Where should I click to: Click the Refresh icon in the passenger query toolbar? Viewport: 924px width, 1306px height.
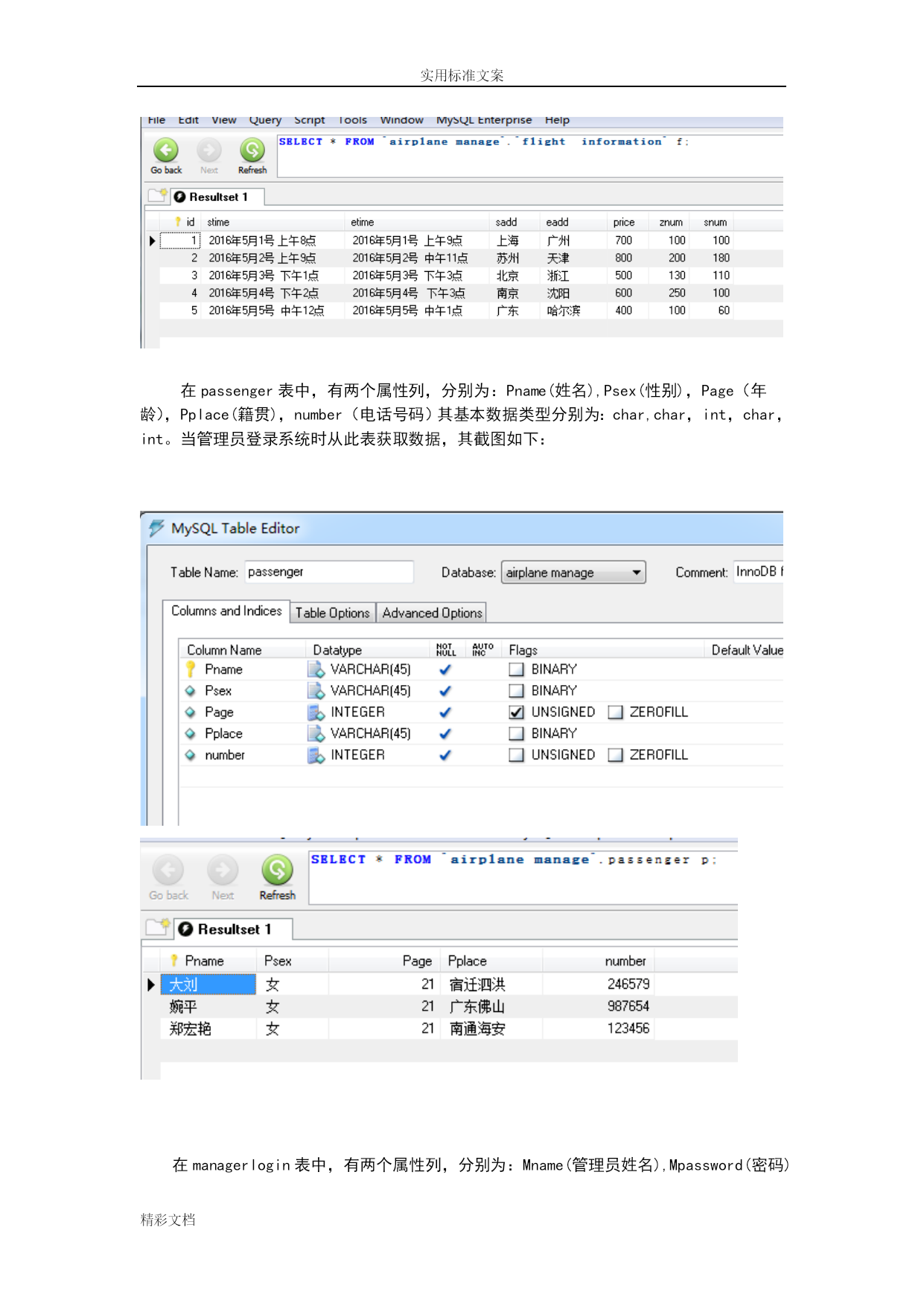277,870
